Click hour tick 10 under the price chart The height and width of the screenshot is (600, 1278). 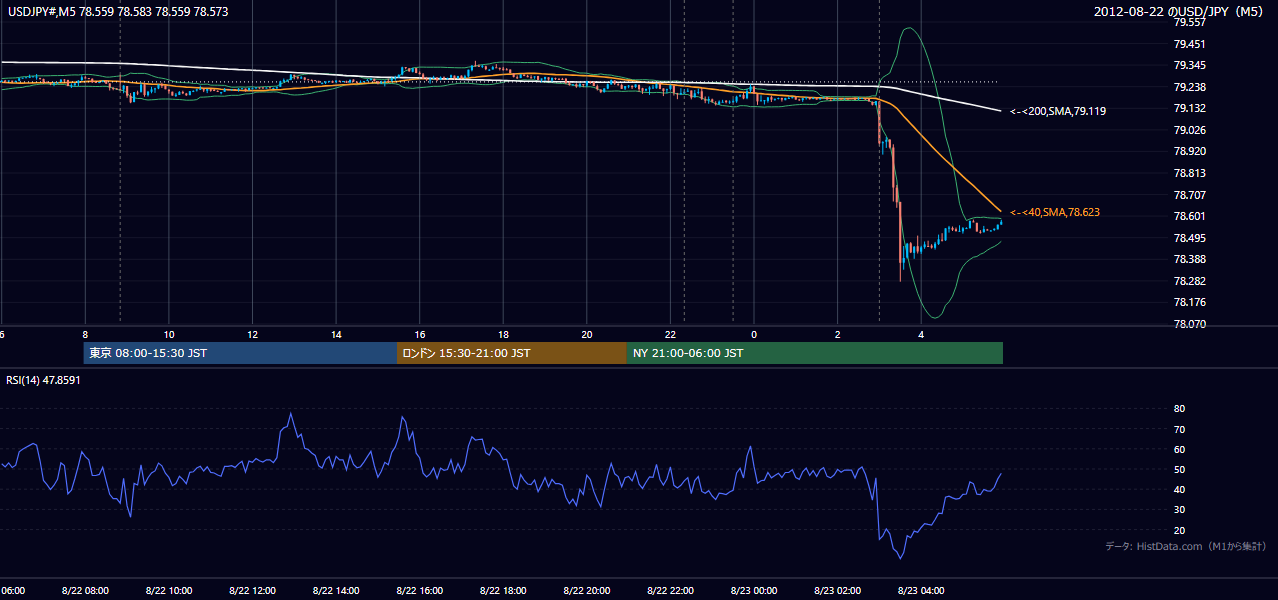(x=169, y=334)
